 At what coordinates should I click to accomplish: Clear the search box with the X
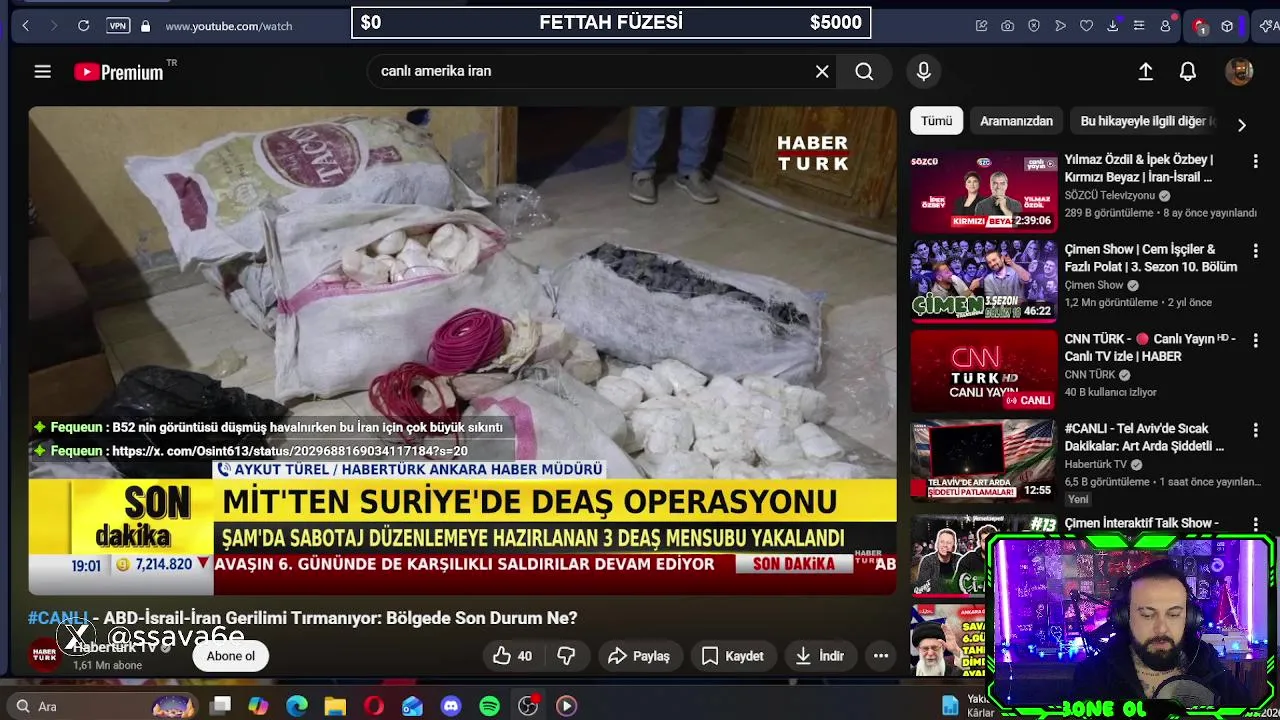coord(822,71)
